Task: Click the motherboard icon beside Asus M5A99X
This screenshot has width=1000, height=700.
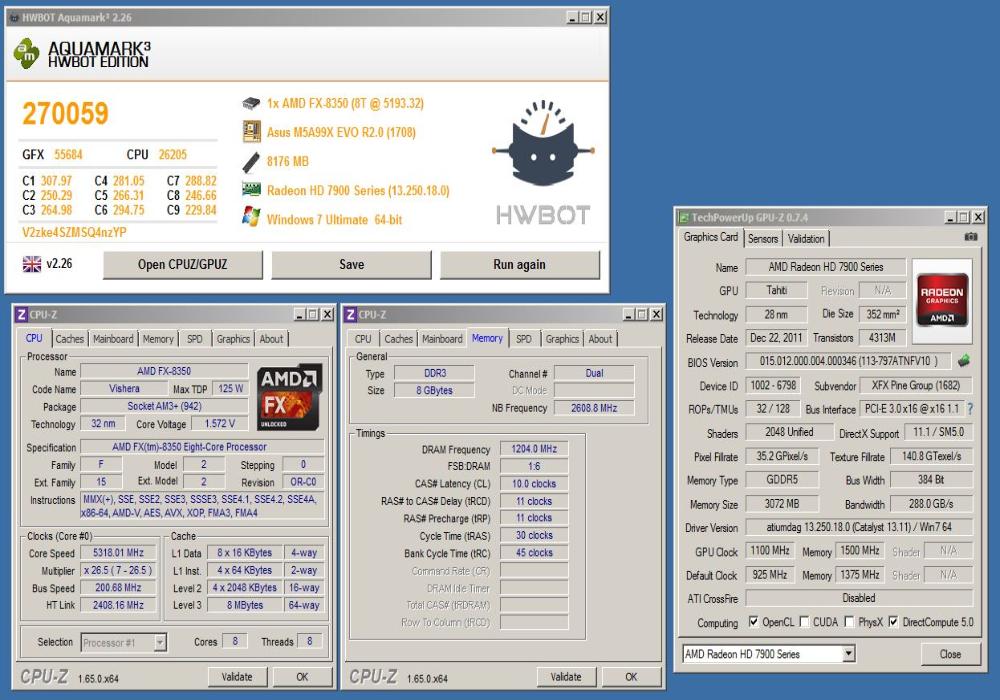Action: pos(251,132)
